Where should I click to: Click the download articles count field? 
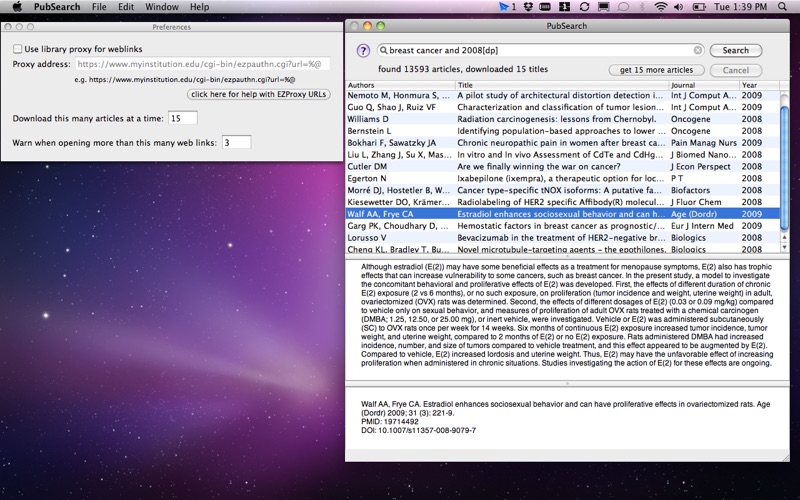point(183,118)
